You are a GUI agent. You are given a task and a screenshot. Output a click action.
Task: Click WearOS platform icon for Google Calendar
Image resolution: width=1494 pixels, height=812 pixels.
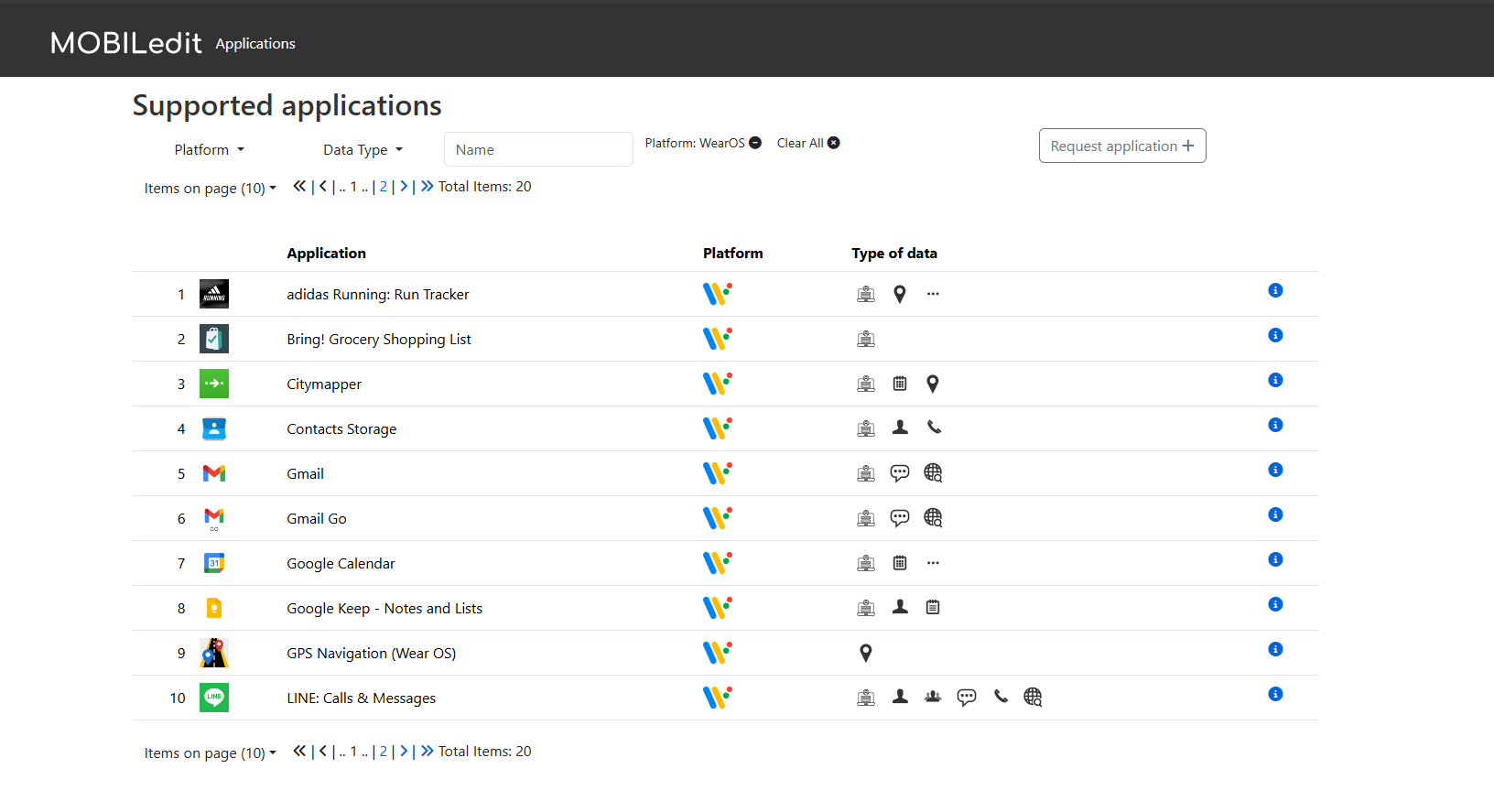coord(717,563)
